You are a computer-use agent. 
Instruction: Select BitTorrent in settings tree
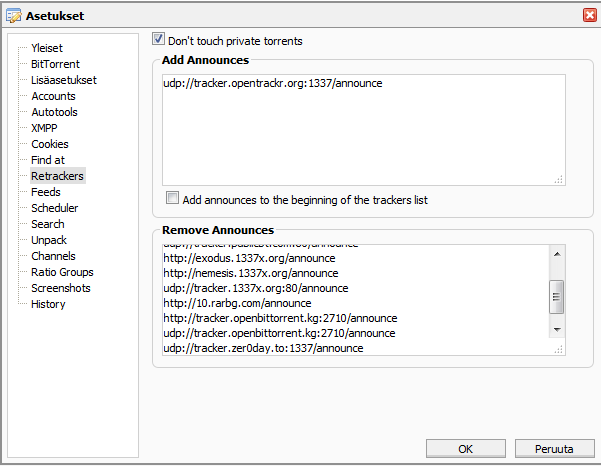(54, 64)
